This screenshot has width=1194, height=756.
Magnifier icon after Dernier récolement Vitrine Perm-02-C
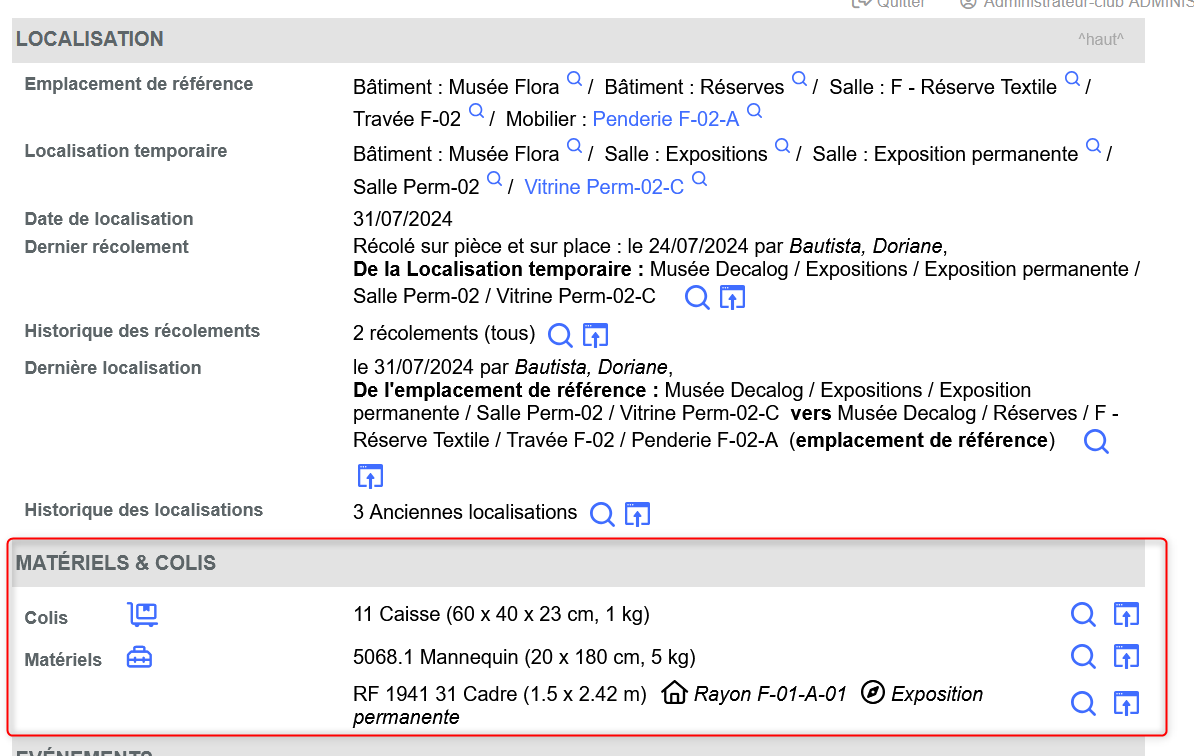click(x=697, y=297)
